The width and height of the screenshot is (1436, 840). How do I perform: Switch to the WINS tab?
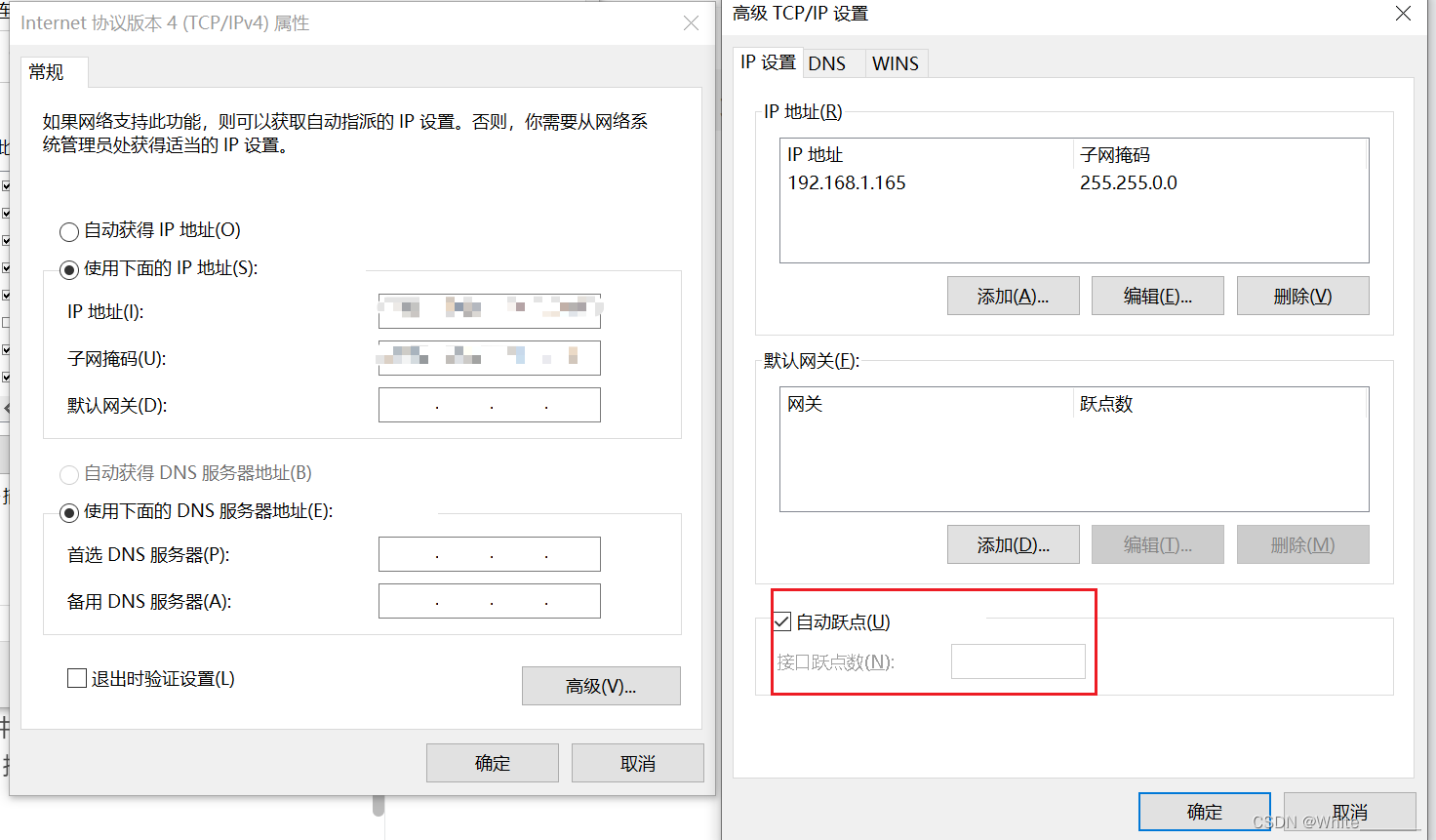coord(895,62)
